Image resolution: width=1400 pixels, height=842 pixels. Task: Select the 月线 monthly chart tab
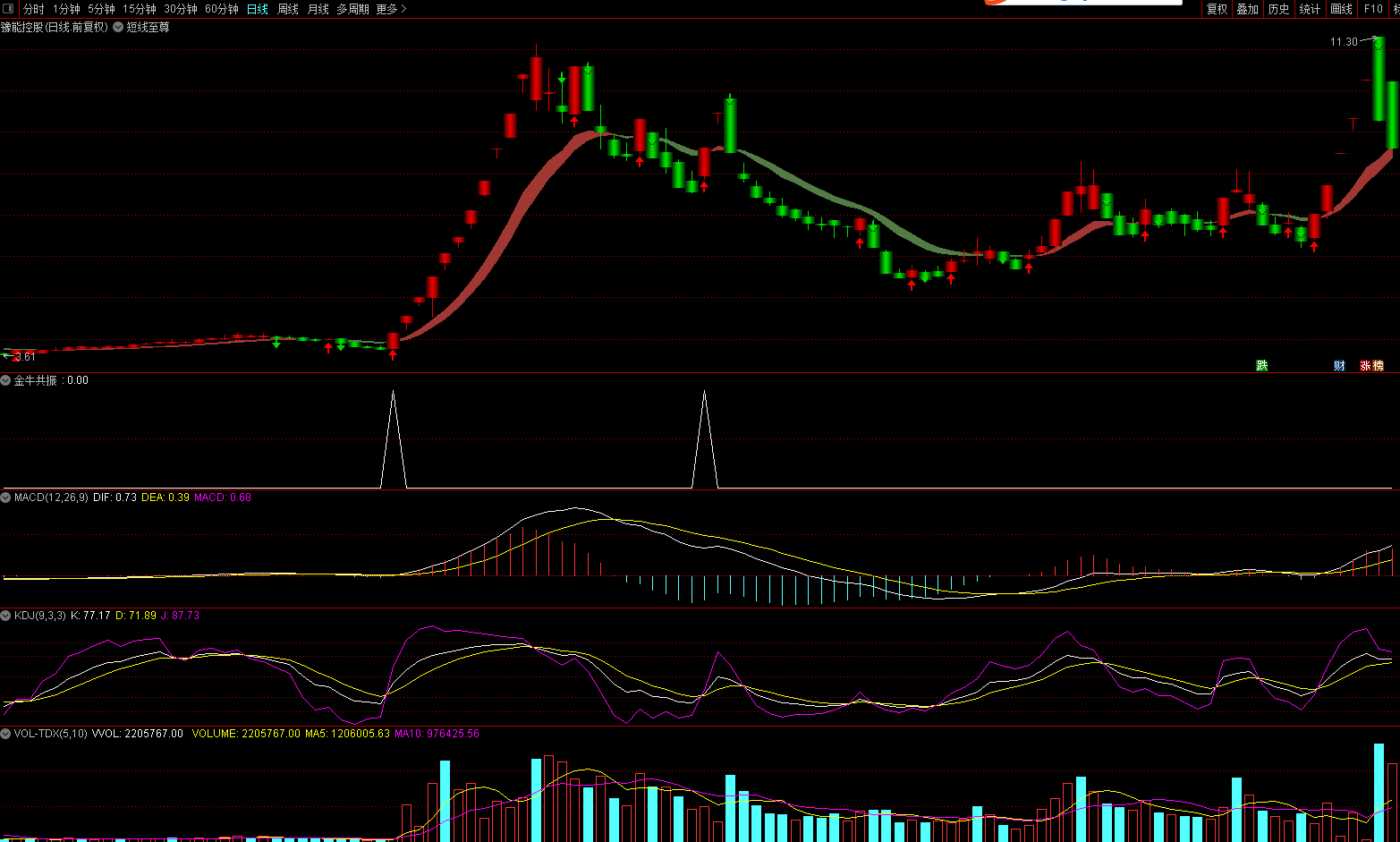pyautogui.click(x=318, y=9)
